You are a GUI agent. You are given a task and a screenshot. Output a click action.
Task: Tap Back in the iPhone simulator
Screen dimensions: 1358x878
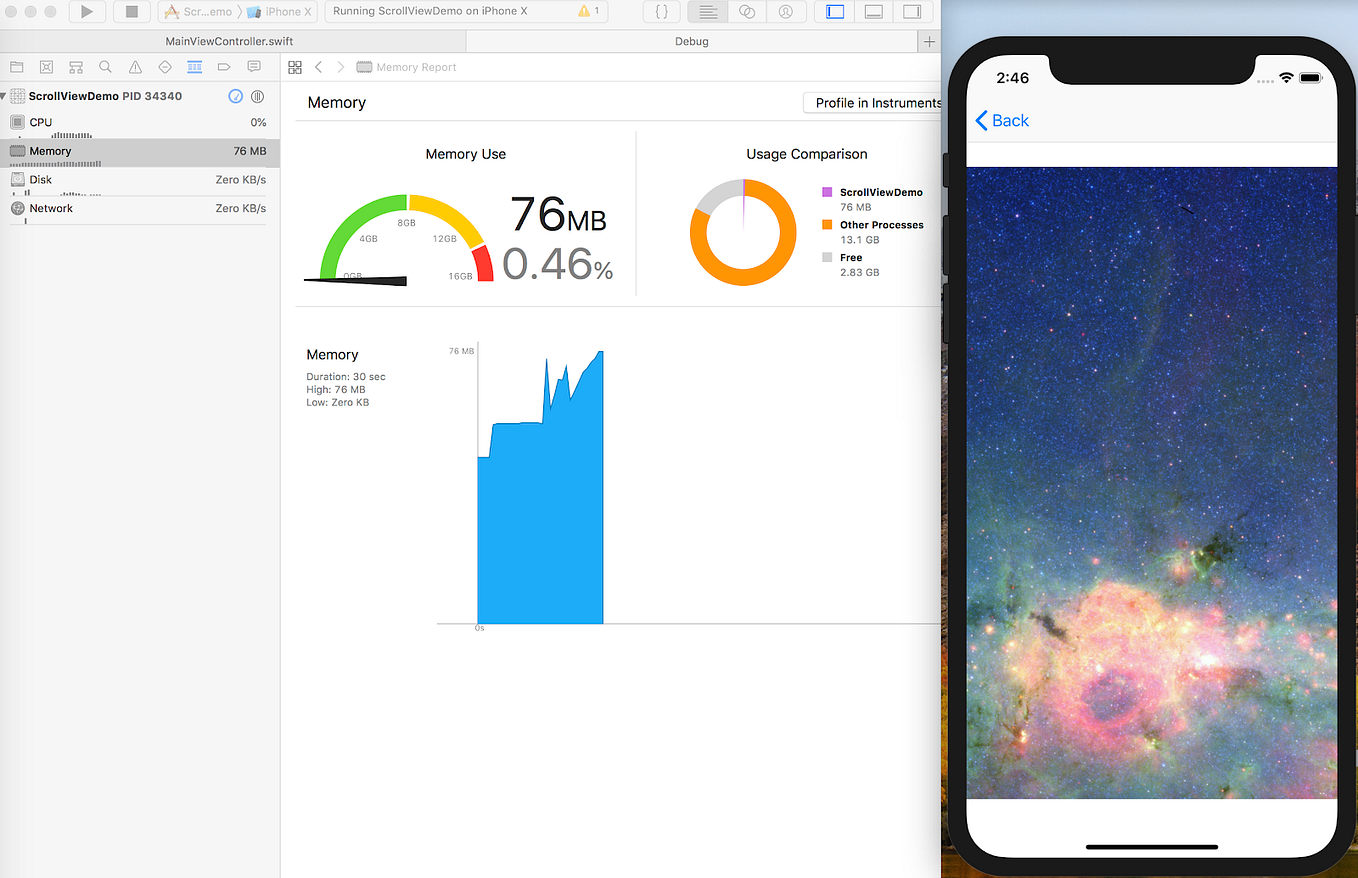pyautogui.click(x=1001, y=120)
